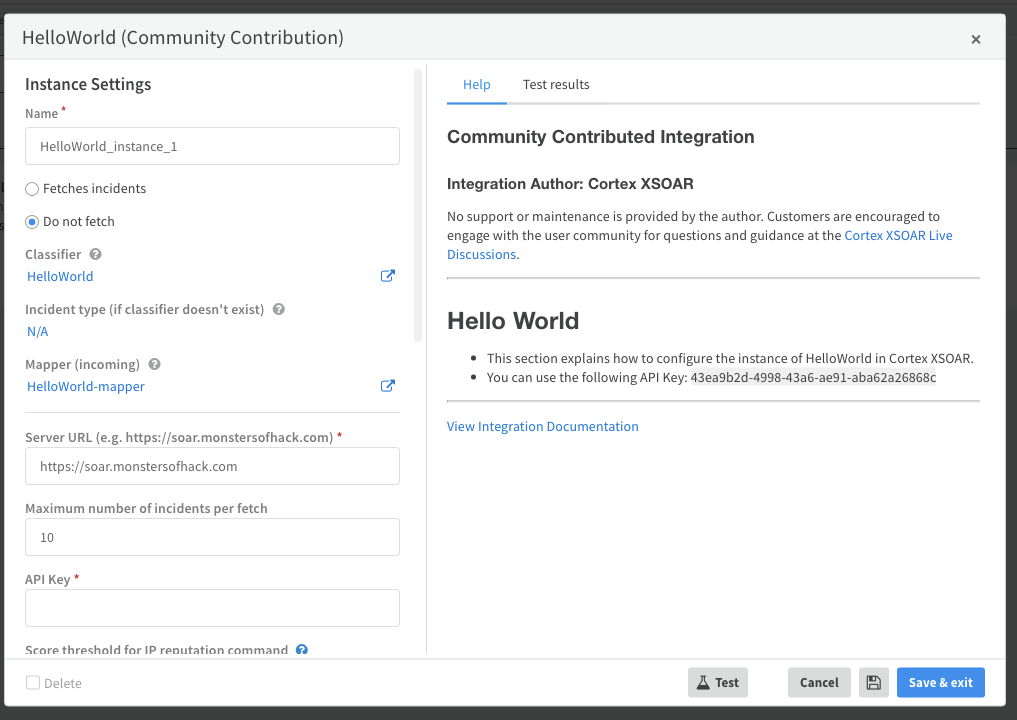Click Score threshold help icon
Viewport: 1017px width, 720px height.
pos(302,650)
